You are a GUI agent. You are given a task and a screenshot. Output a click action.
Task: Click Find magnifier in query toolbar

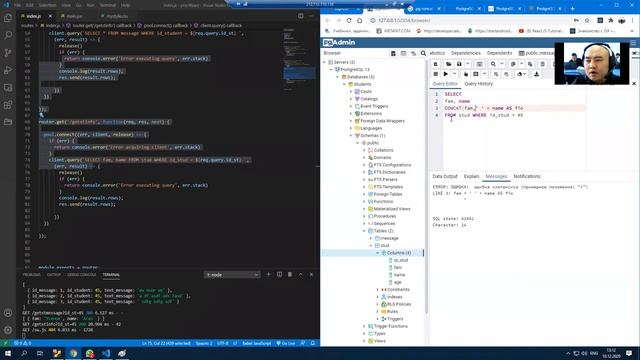point(493,64)
